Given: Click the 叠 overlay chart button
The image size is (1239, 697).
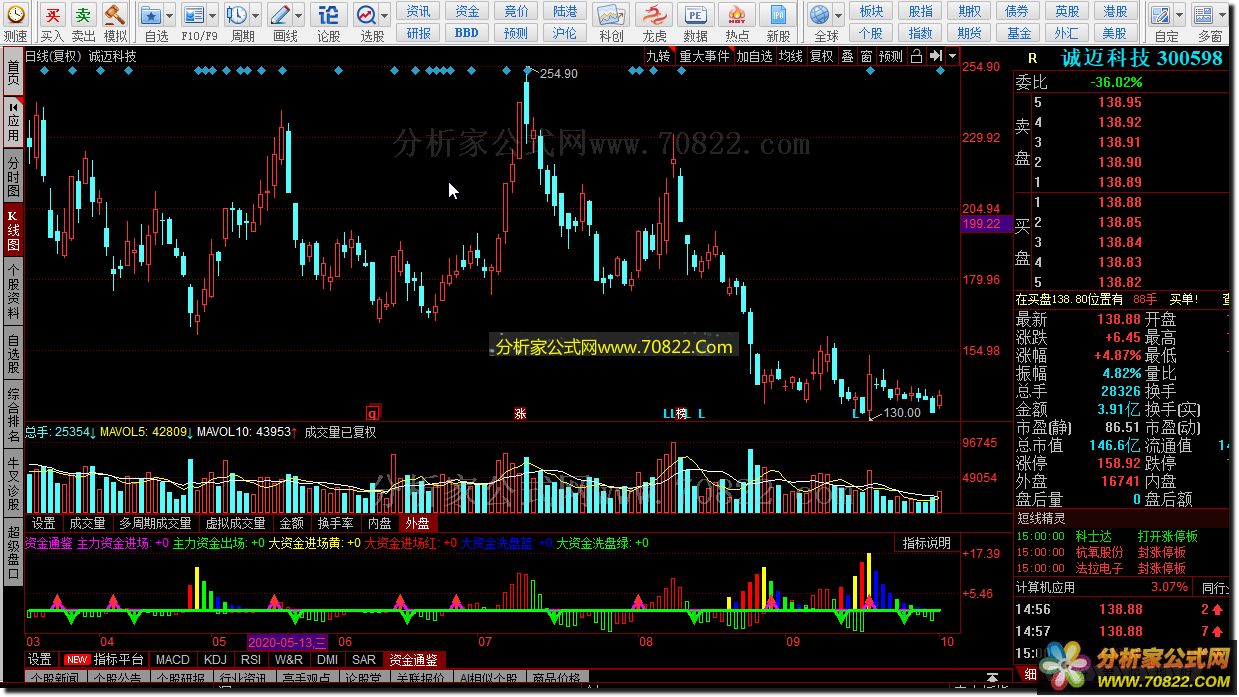Looking at the screenshot, I should pos(847,56).
